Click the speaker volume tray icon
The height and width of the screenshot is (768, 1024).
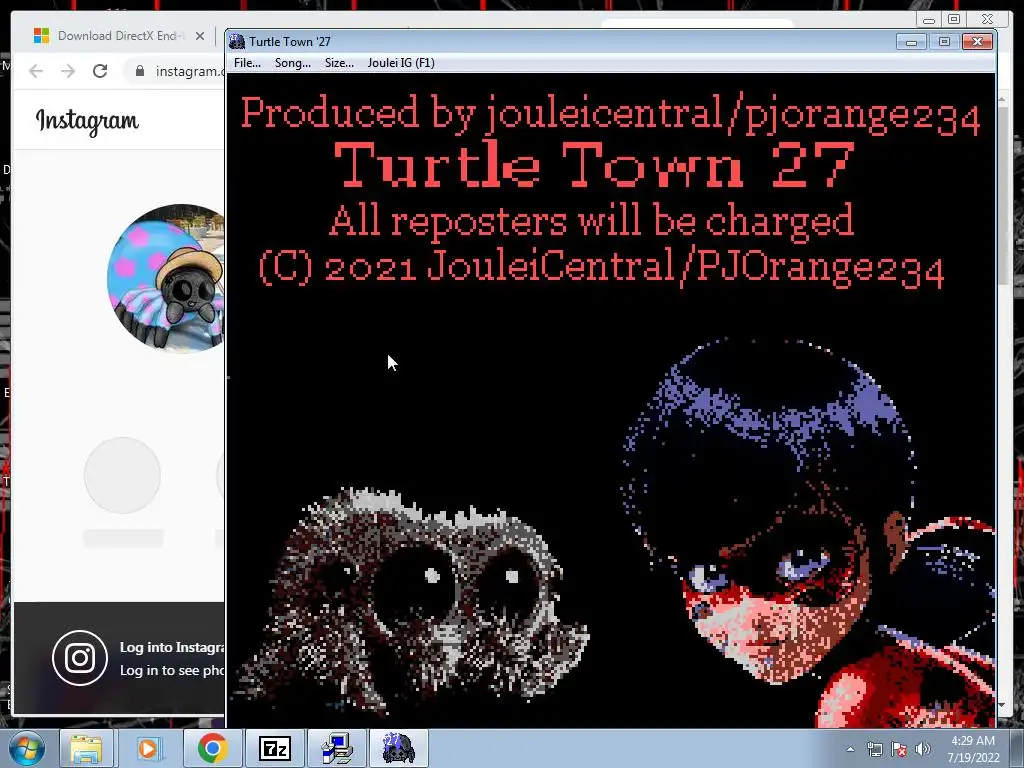tap(923, 749)
